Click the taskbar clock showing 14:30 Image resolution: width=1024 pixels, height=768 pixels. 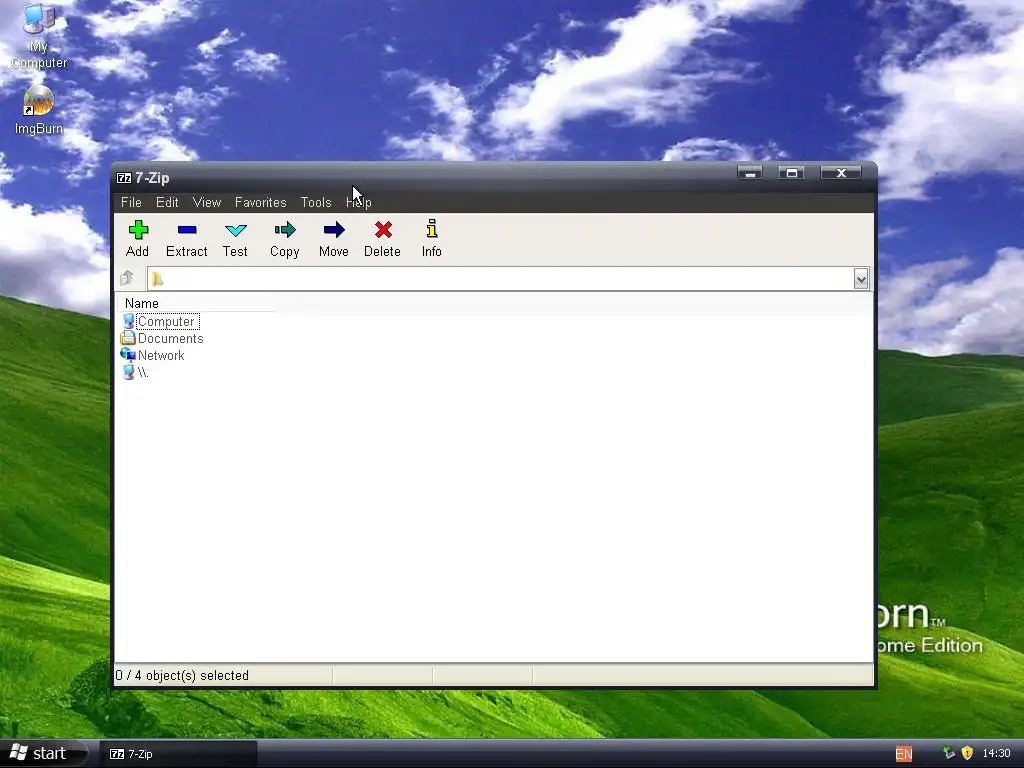pos(996,754)
